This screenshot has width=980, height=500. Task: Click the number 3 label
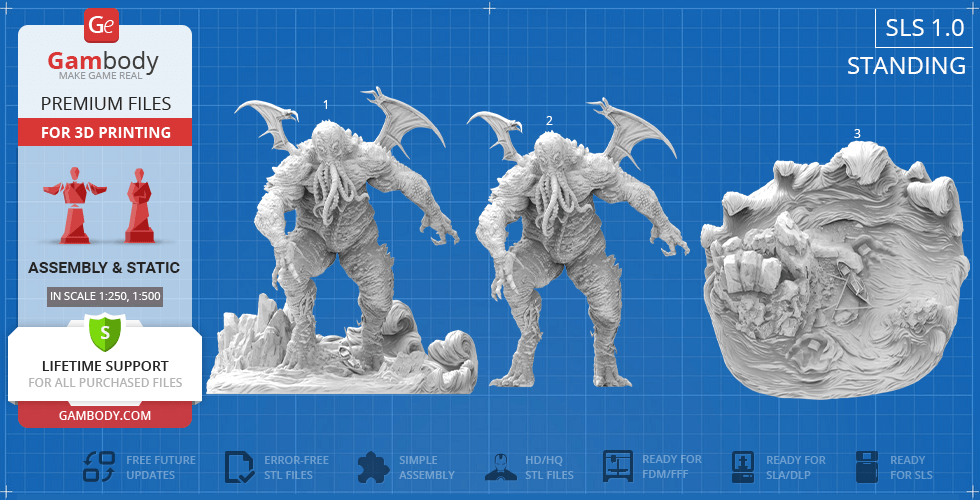pos(857,134)
